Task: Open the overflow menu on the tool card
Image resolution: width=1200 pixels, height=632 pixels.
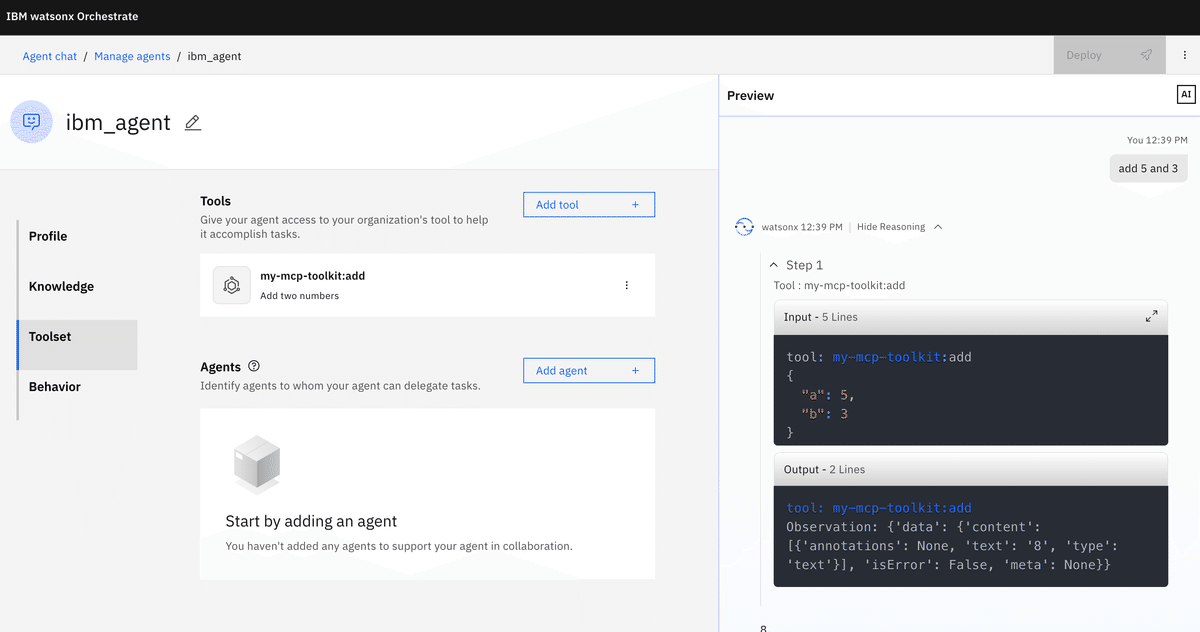Action: pos(627,285)
